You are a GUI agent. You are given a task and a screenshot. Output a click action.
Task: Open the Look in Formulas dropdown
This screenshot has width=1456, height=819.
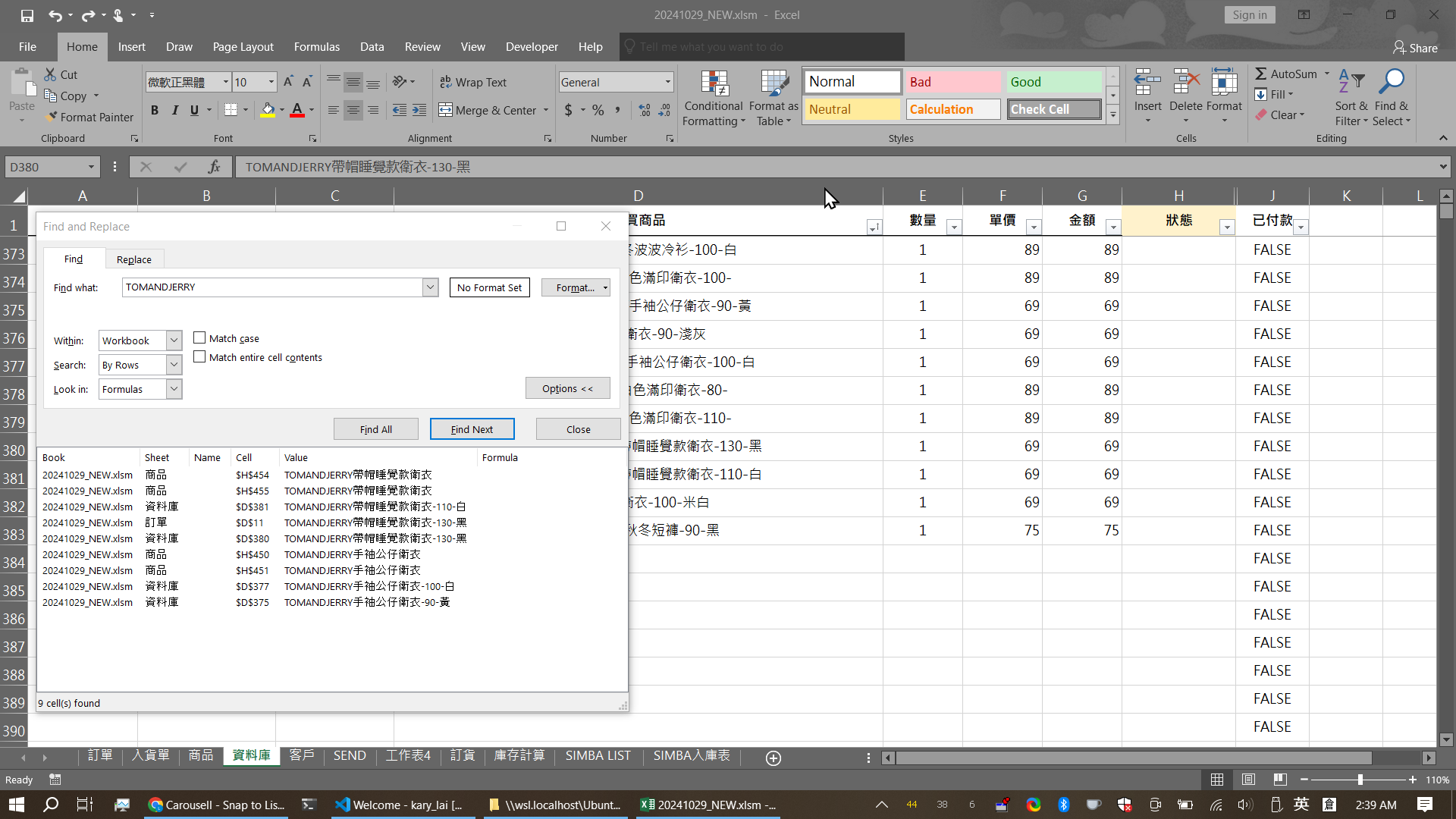pos(174,389)
